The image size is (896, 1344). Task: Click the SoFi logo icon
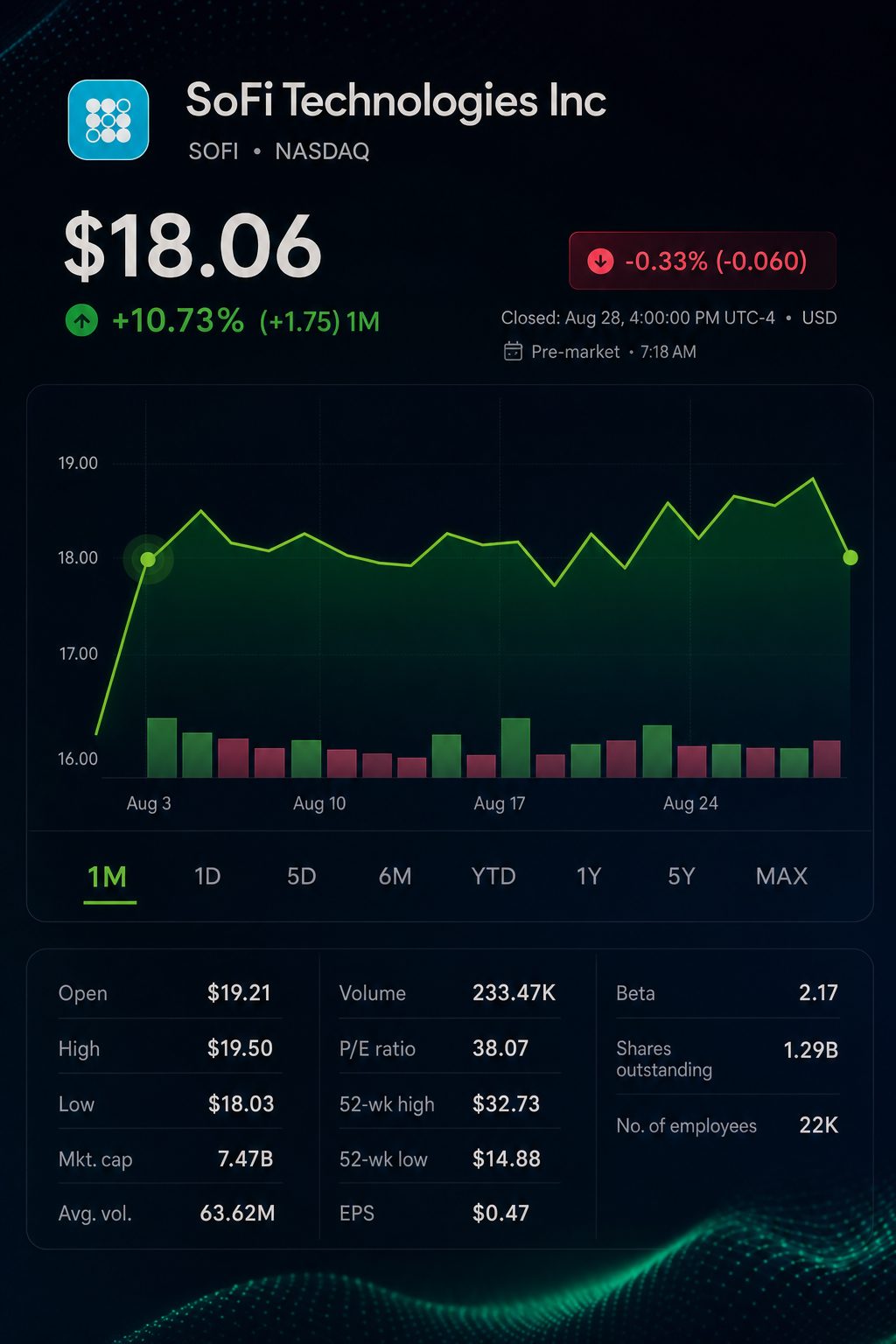(108, 120)
